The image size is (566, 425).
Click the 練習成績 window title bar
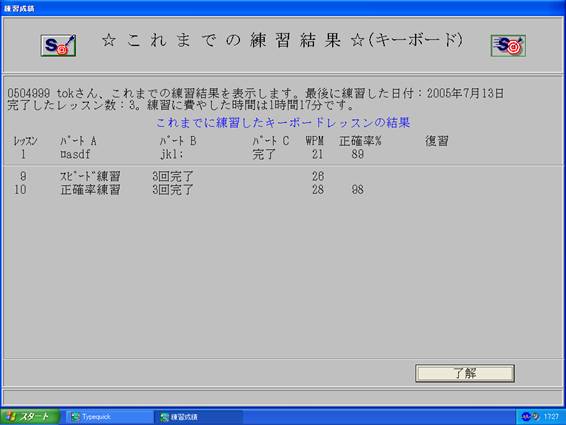pos(283,8)
